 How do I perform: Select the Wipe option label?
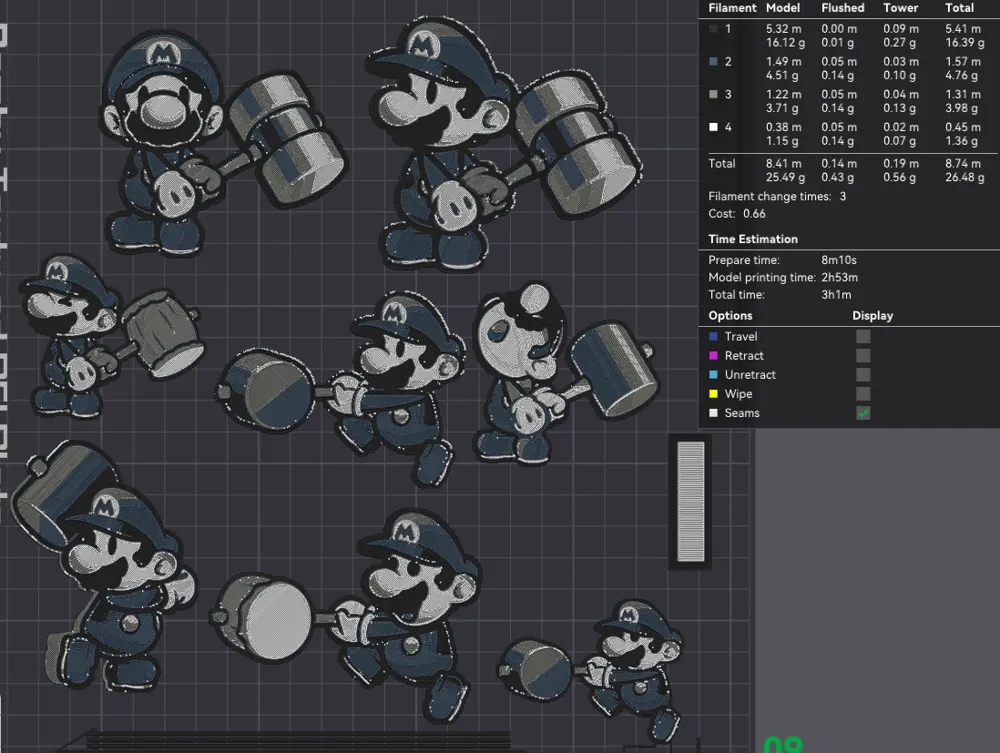[738, 394]
